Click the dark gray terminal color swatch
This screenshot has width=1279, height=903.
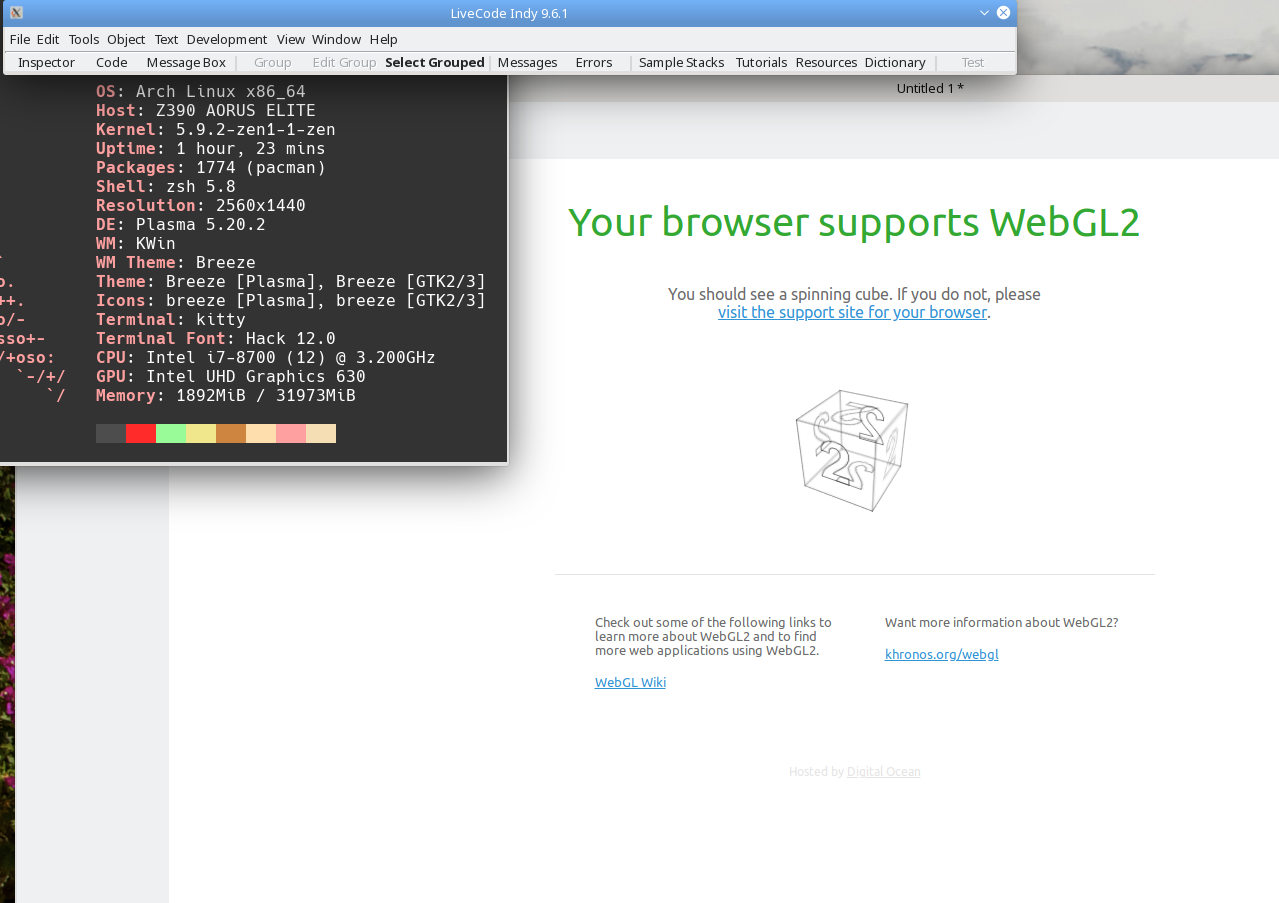[111, 433]
